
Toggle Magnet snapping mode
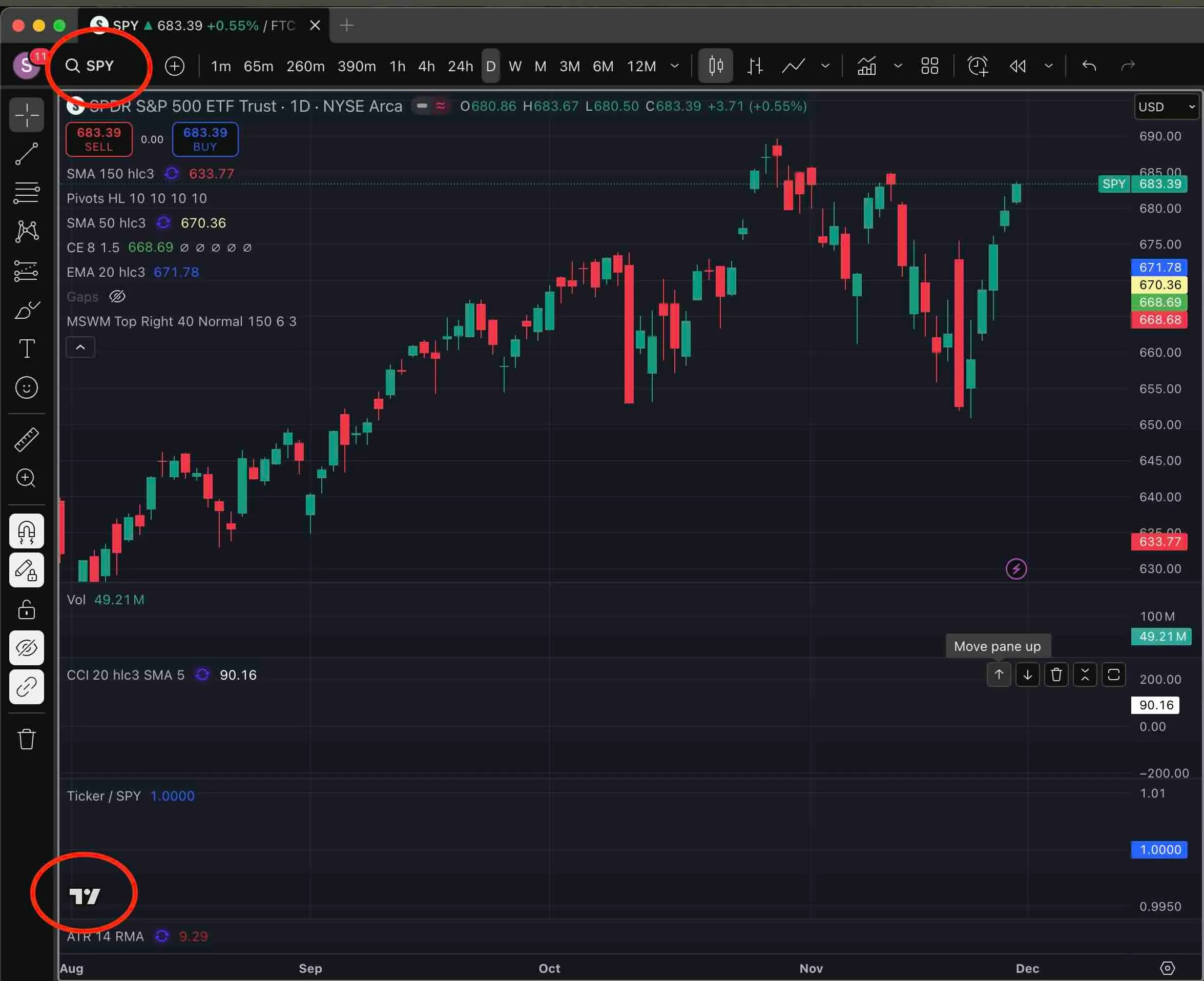(26, 530)
